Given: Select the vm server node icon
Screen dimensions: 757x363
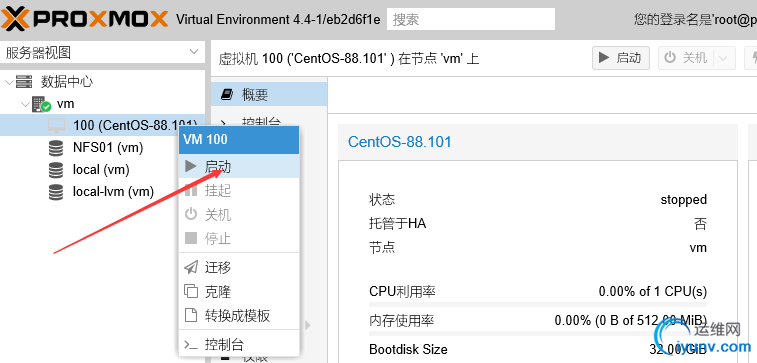Looking at the screenshot, I should (42, 104).
